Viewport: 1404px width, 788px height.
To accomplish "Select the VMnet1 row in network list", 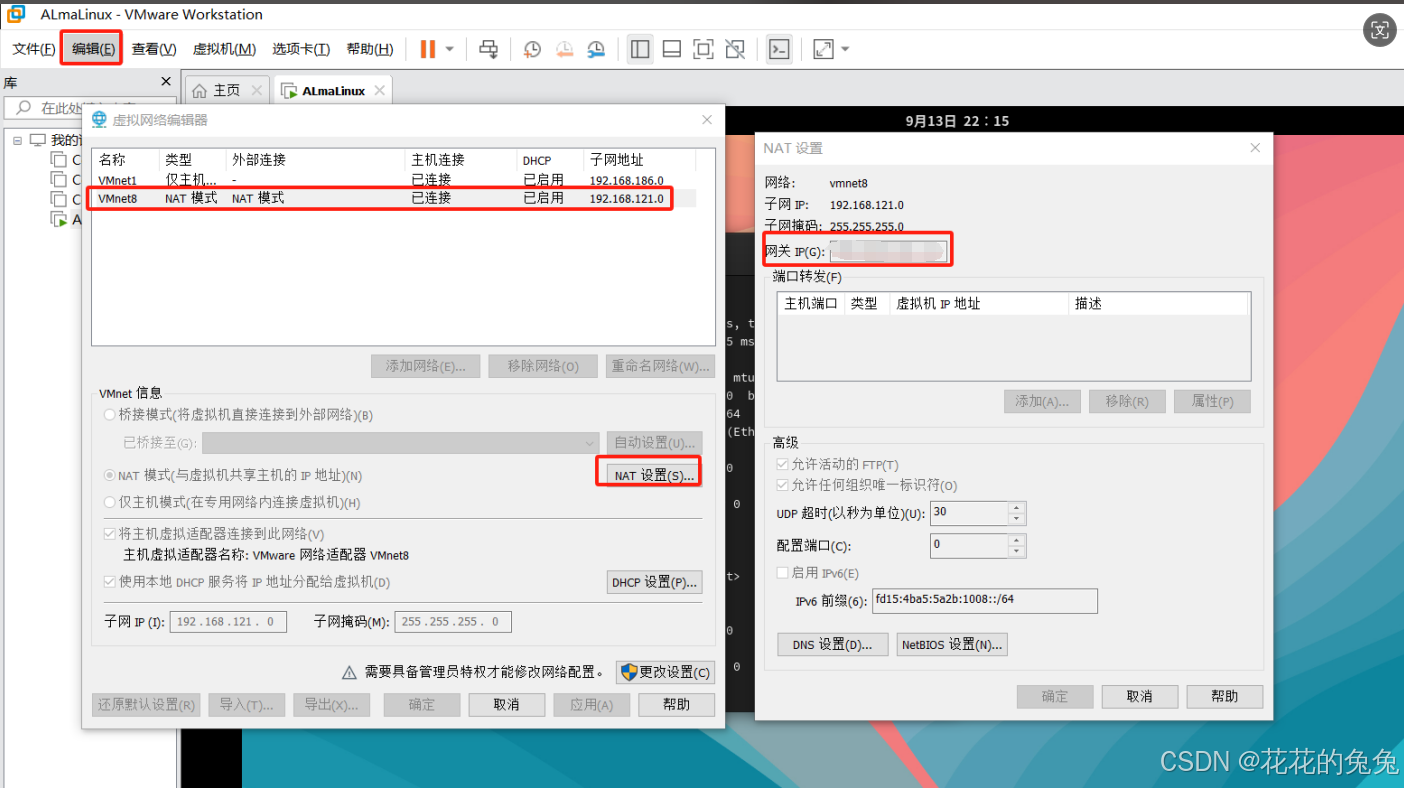I will point(393,180).
